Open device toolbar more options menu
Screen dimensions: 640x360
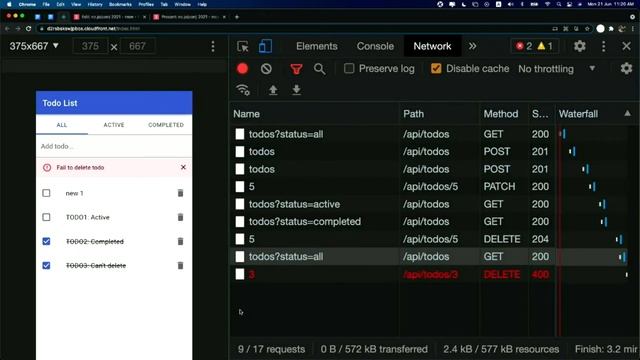tap(213, 46)
